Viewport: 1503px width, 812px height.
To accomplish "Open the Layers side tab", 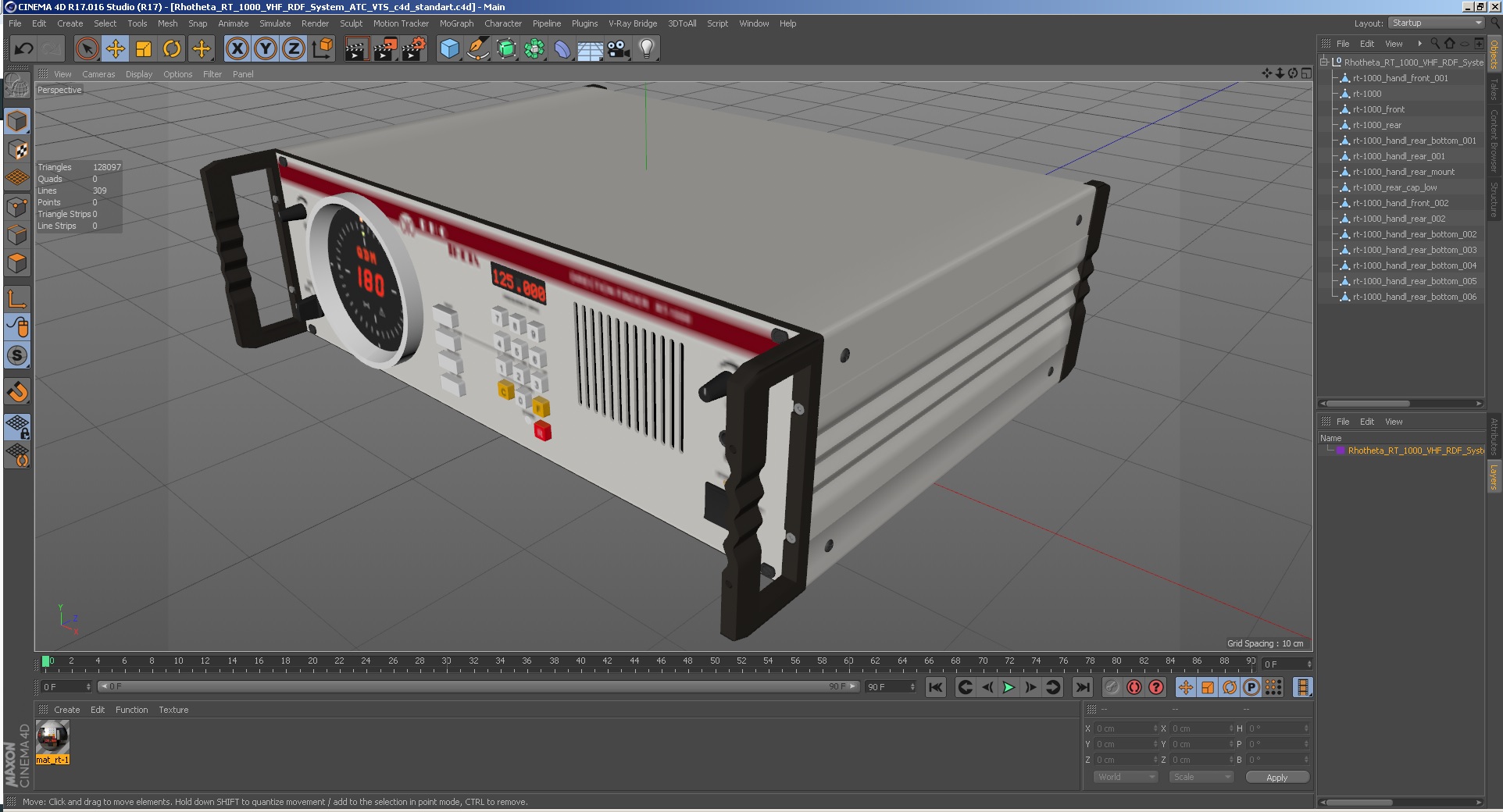I will tap(1494, 477).
